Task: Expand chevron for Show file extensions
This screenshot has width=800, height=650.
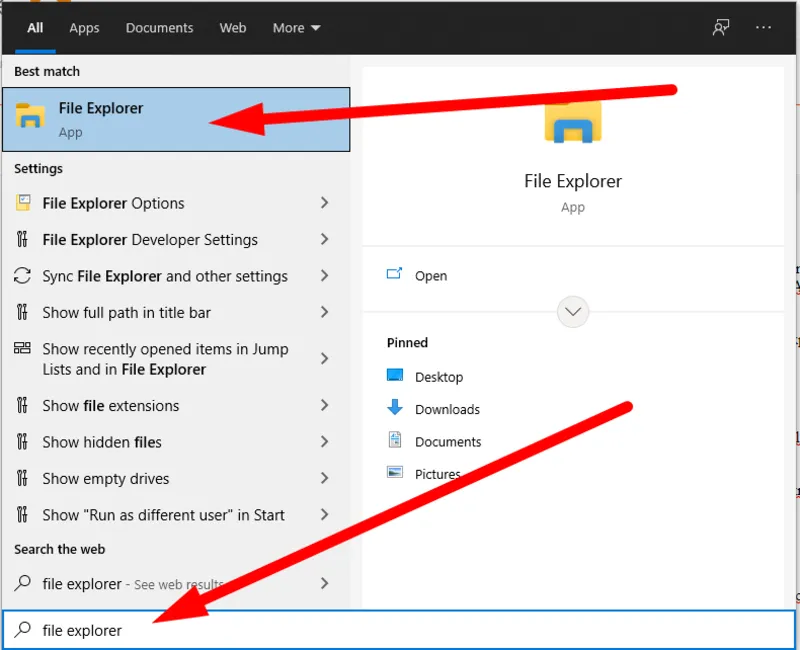Action: click(x=324, y=405)
